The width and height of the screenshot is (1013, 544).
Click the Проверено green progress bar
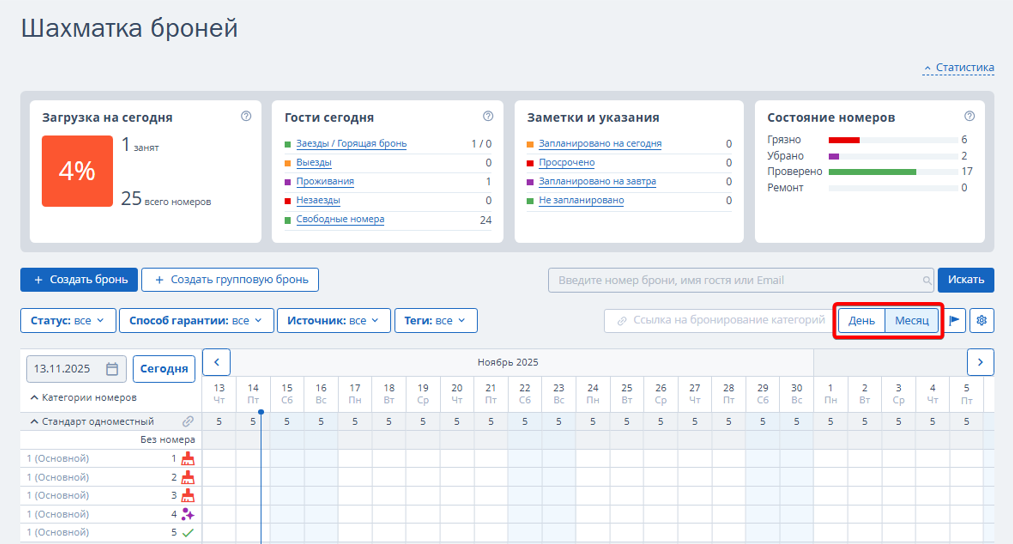pos(872,172)
